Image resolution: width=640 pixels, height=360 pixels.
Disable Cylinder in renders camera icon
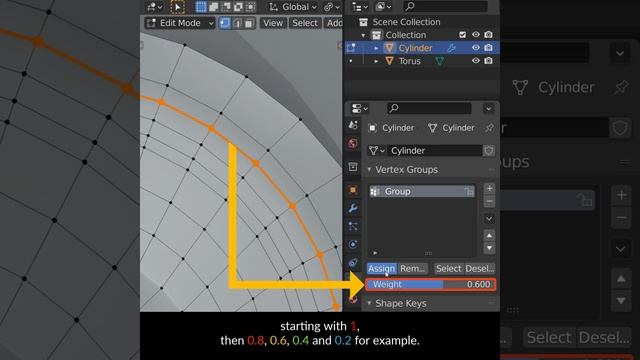click(x=489, y=48)
